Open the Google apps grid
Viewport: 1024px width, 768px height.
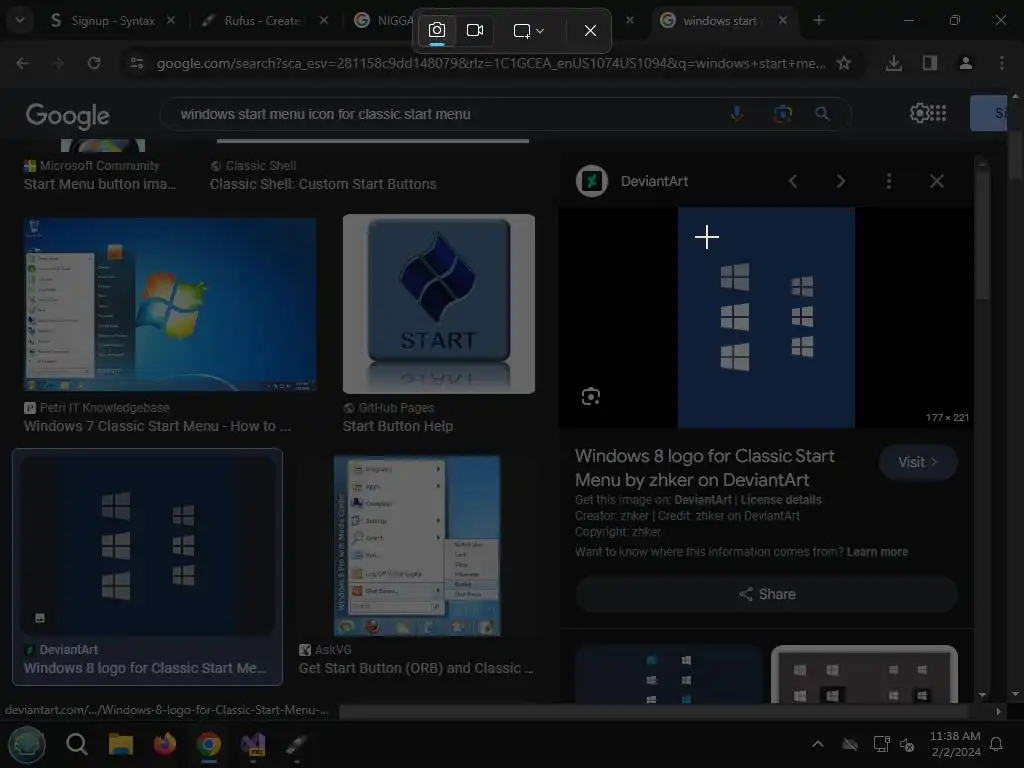coord(938,113)
